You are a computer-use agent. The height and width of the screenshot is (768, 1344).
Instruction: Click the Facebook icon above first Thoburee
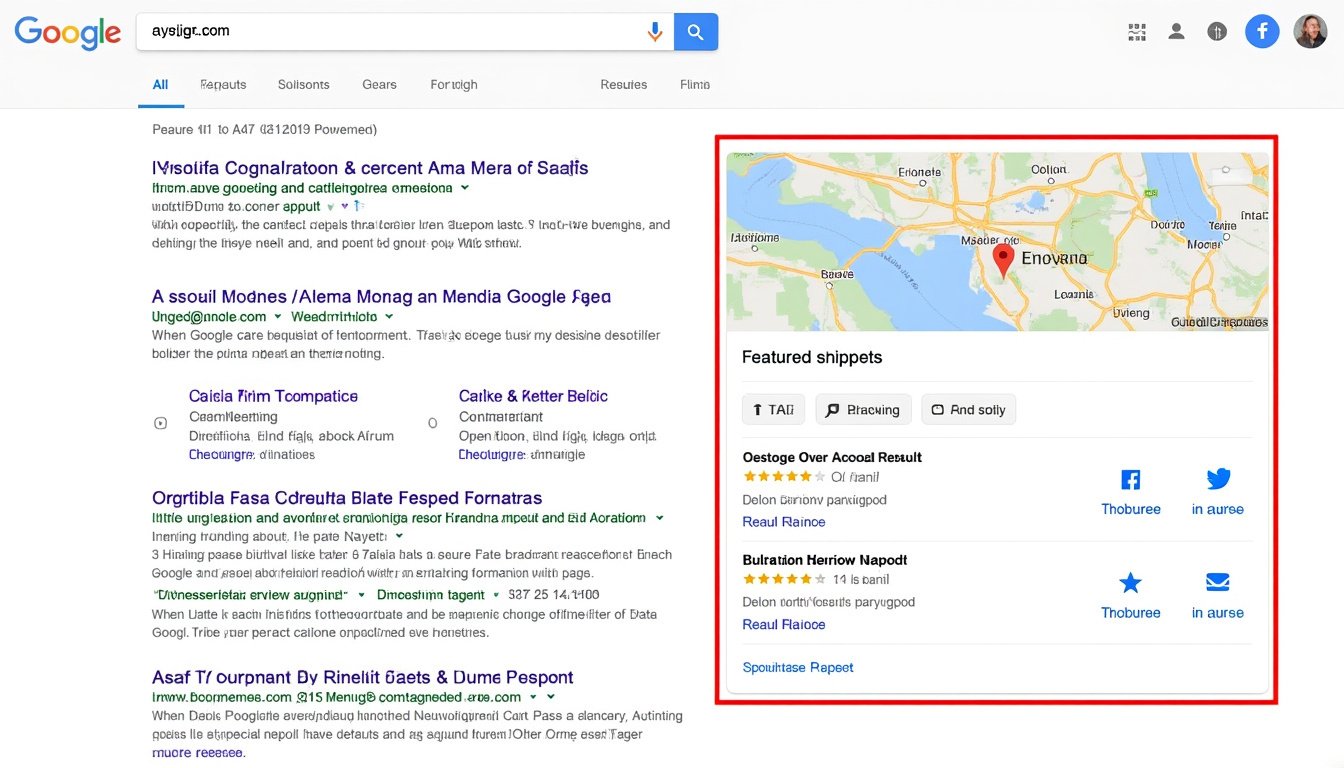(x=1131, y=479)
